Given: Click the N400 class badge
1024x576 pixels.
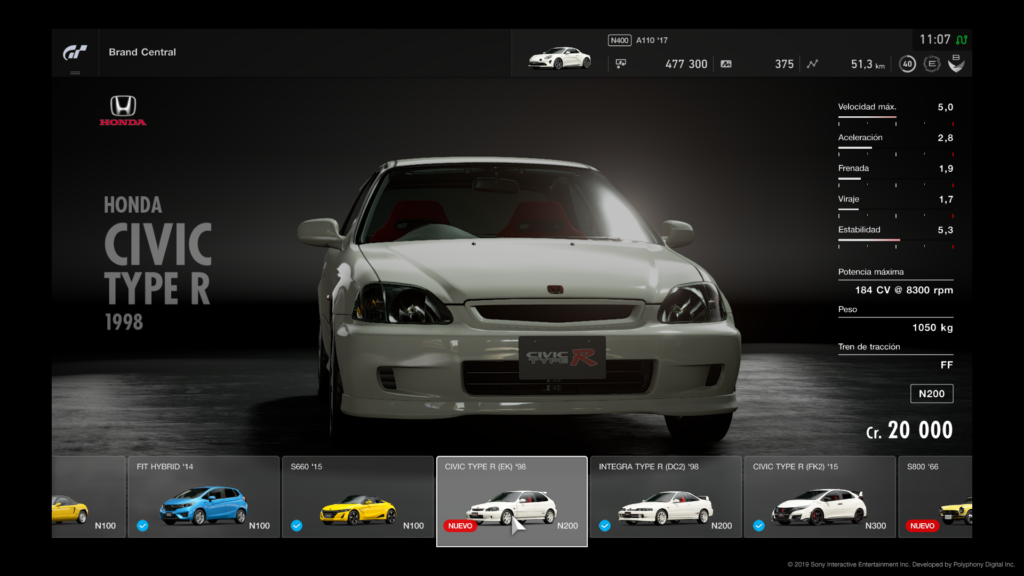Looking at the screenshot, I should click(619, 40).
